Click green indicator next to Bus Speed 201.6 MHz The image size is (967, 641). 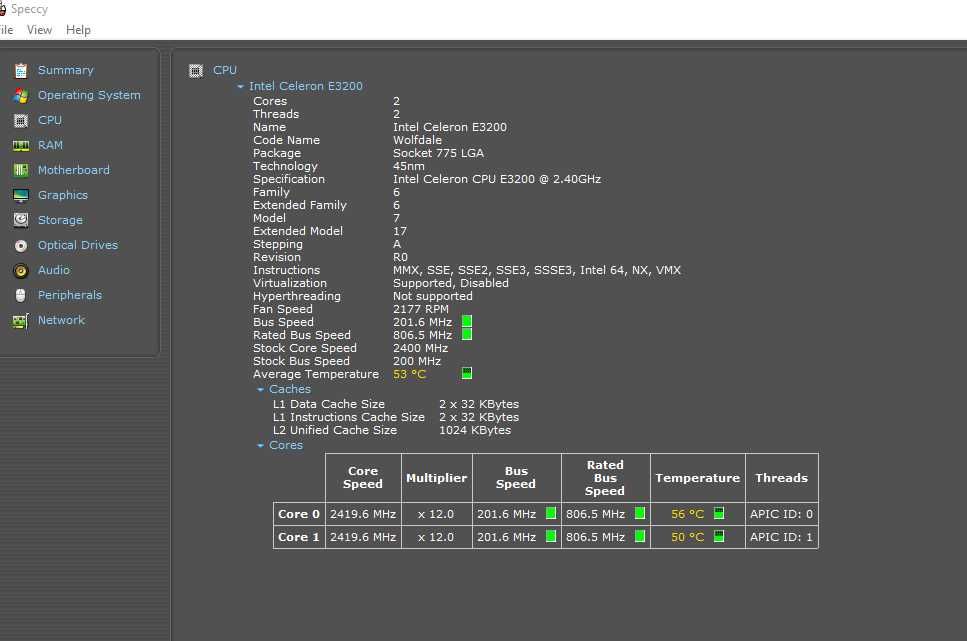click(467, 321)
